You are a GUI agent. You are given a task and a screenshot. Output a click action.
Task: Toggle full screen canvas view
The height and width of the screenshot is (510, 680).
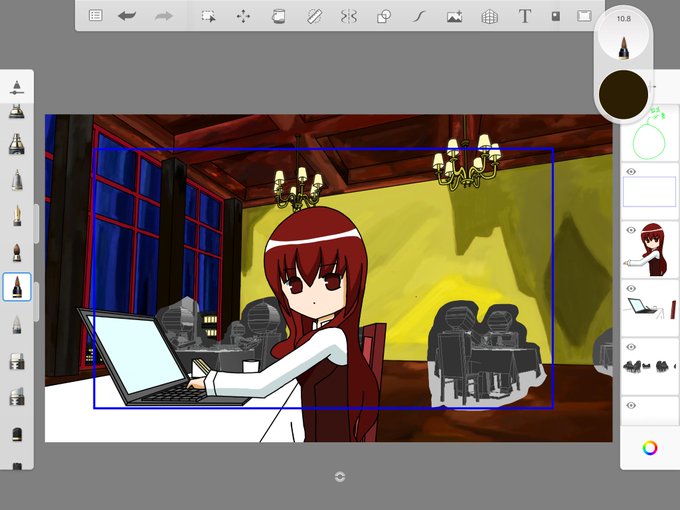click(584, 16)
